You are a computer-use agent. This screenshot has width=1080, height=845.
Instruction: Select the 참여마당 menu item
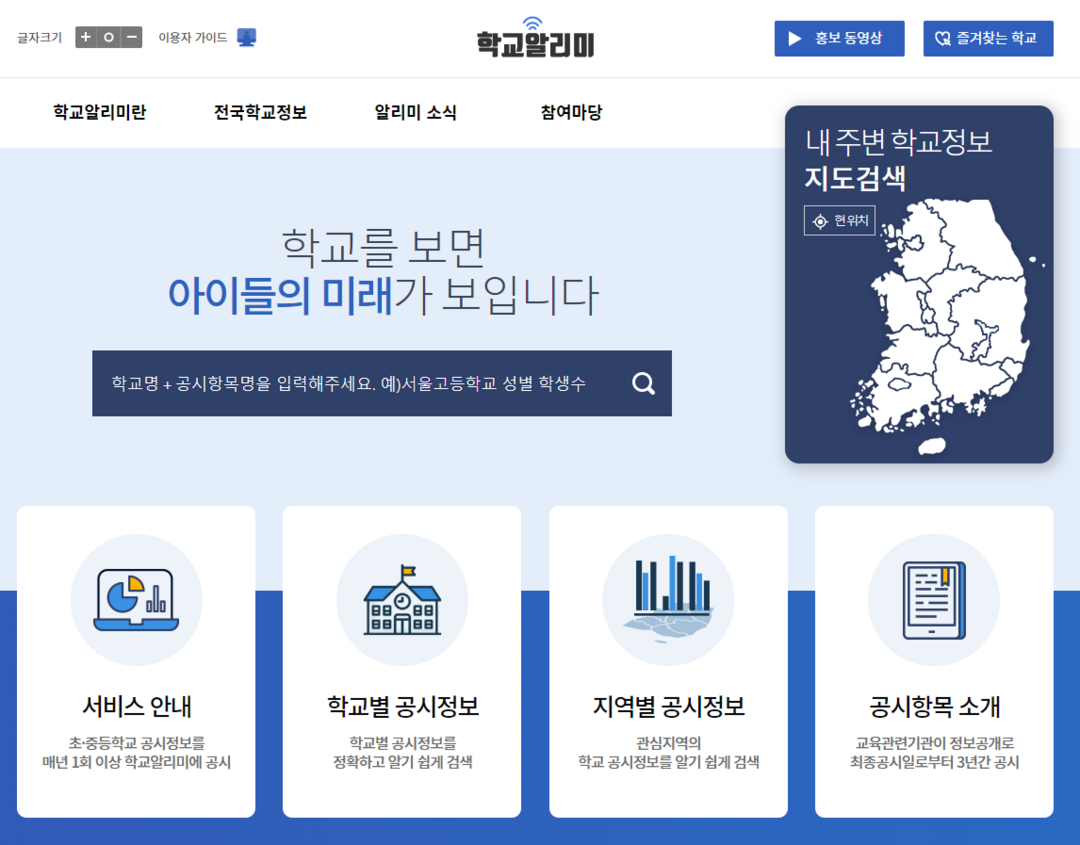coord(571,113)
